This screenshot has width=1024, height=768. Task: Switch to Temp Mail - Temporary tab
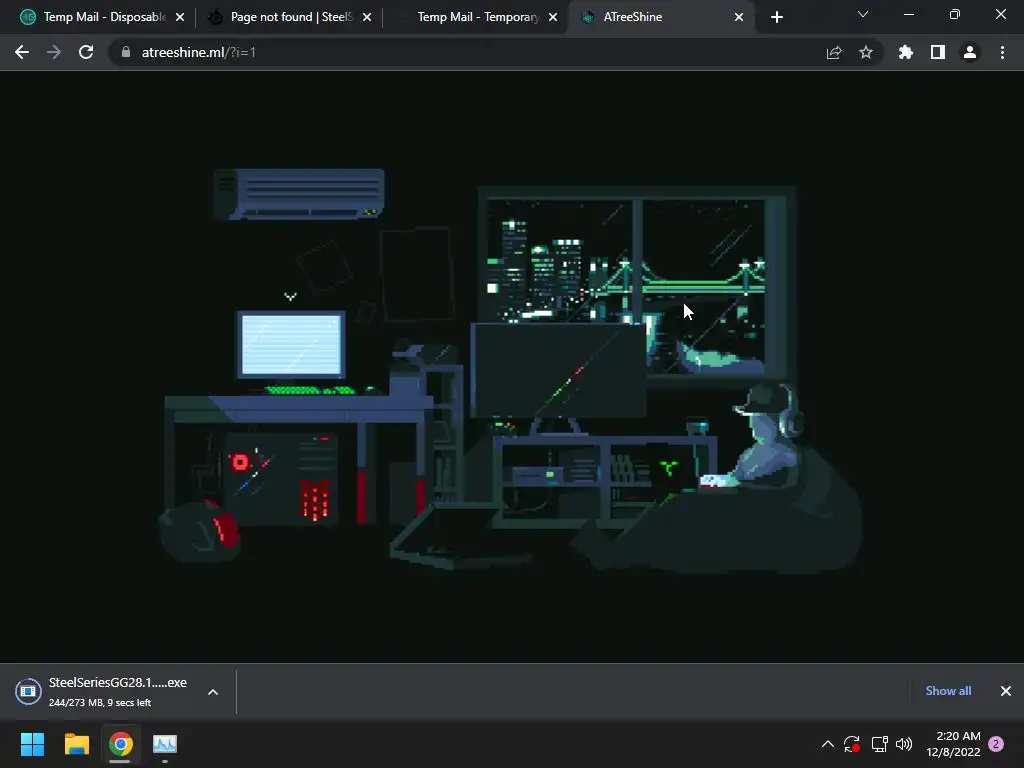tap(477, 17)
